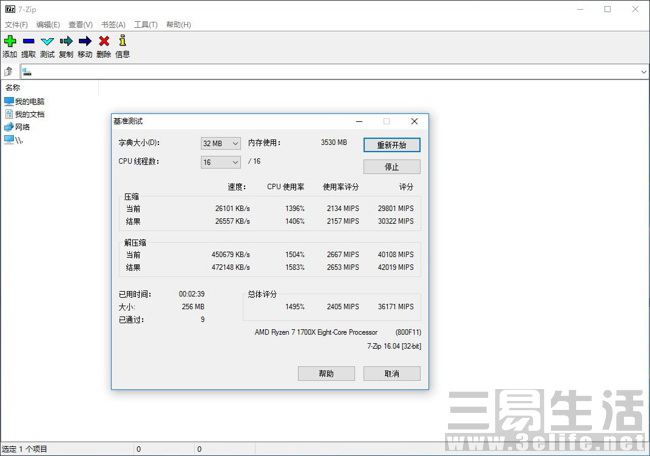Screen dimensions: 650x456
Task: Click the address bar path field
Action: pos(335,72)
